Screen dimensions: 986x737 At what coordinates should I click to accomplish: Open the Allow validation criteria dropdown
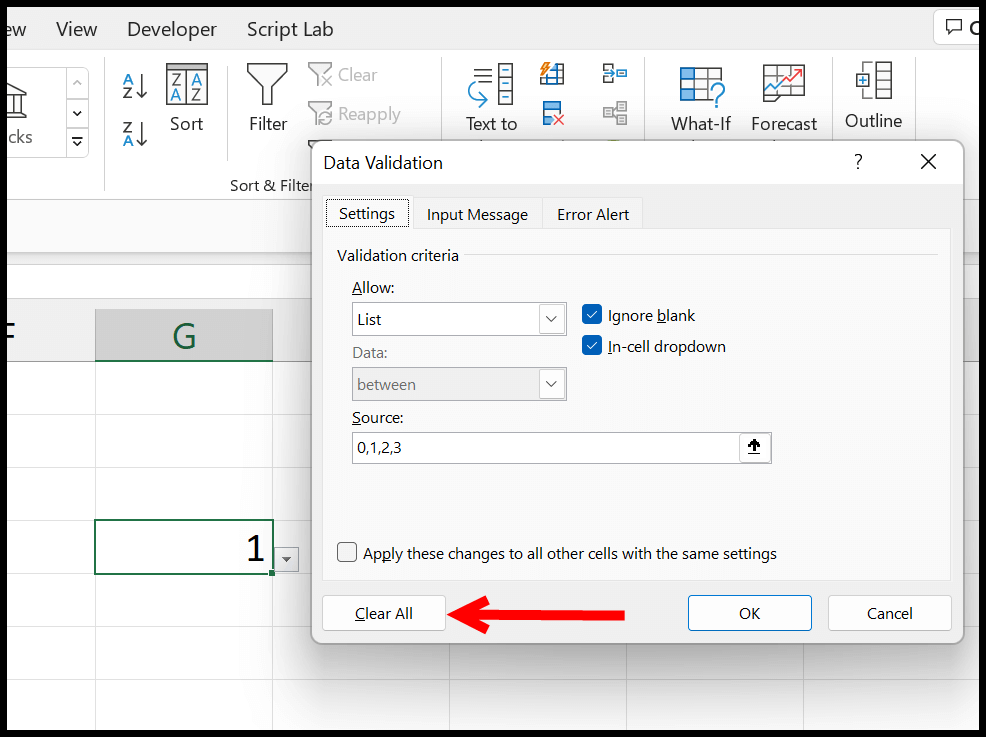click(551, 318)
